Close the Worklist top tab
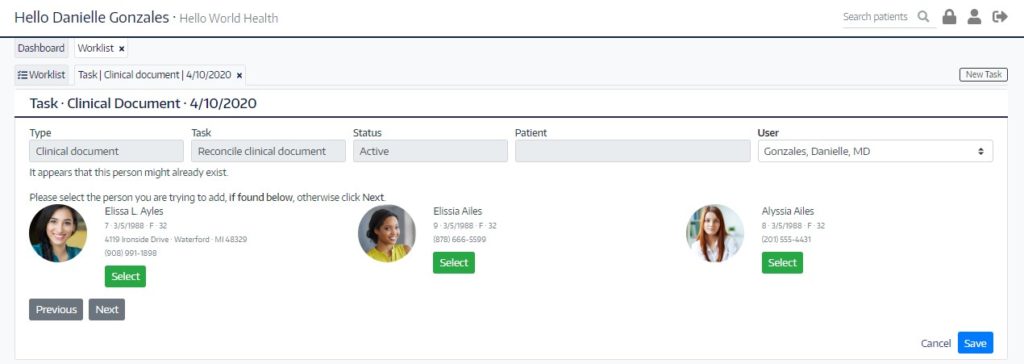 pos(121,48)
